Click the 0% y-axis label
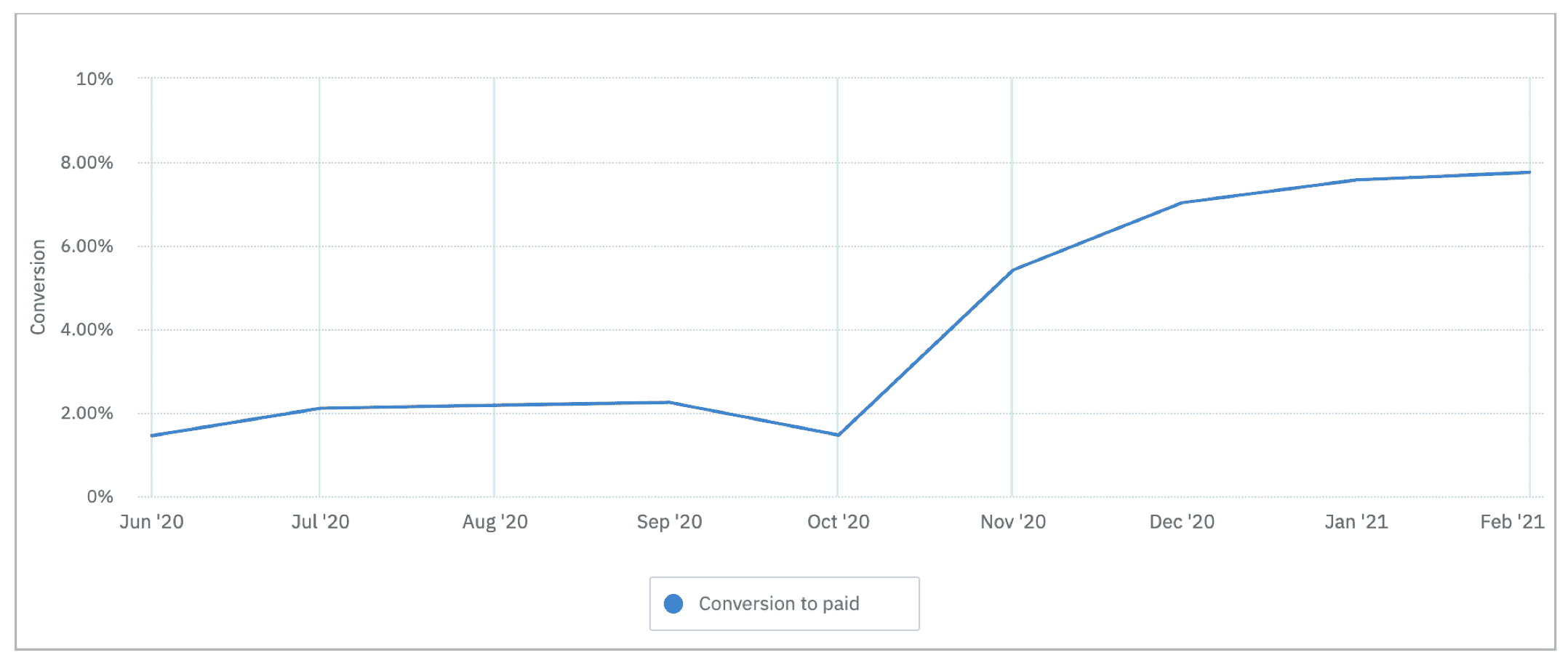The image size is (1568, 663). coord(100,497)
